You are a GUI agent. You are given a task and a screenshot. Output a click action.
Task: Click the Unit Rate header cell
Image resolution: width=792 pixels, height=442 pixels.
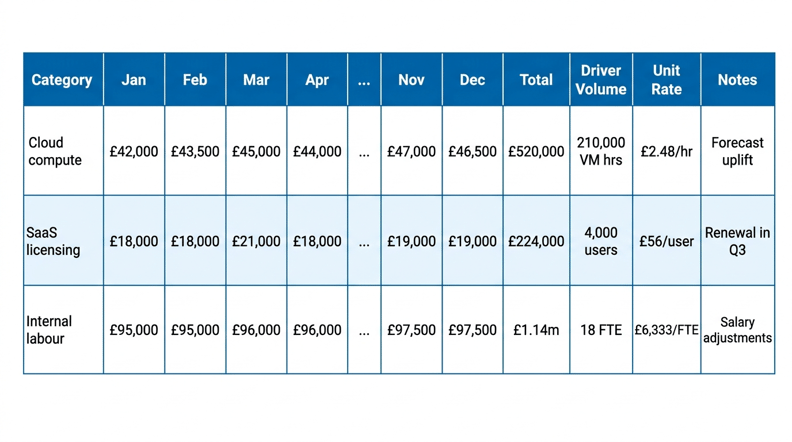666,80
